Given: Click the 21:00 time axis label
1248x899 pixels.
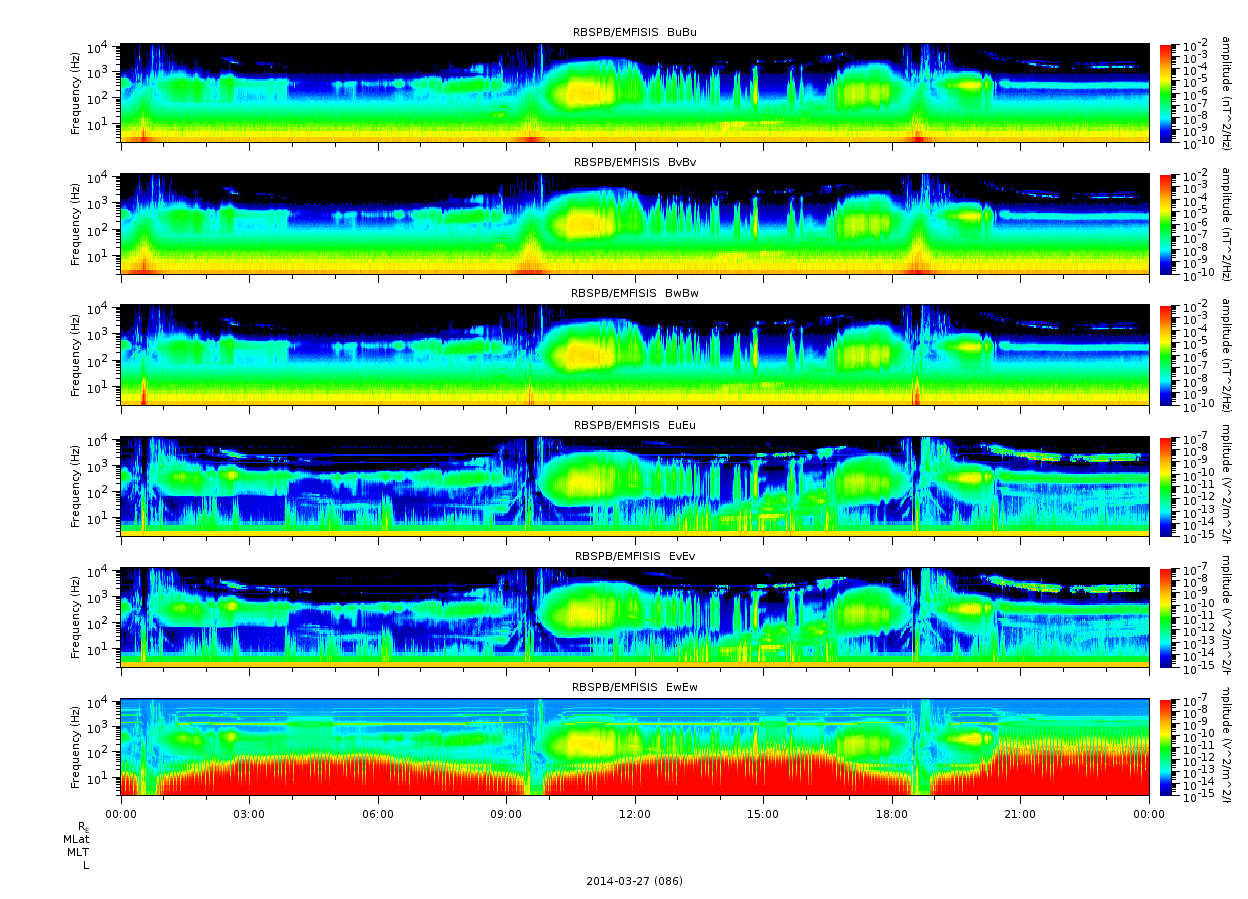Looking at the screenshot, I should tap(1020, 814).
